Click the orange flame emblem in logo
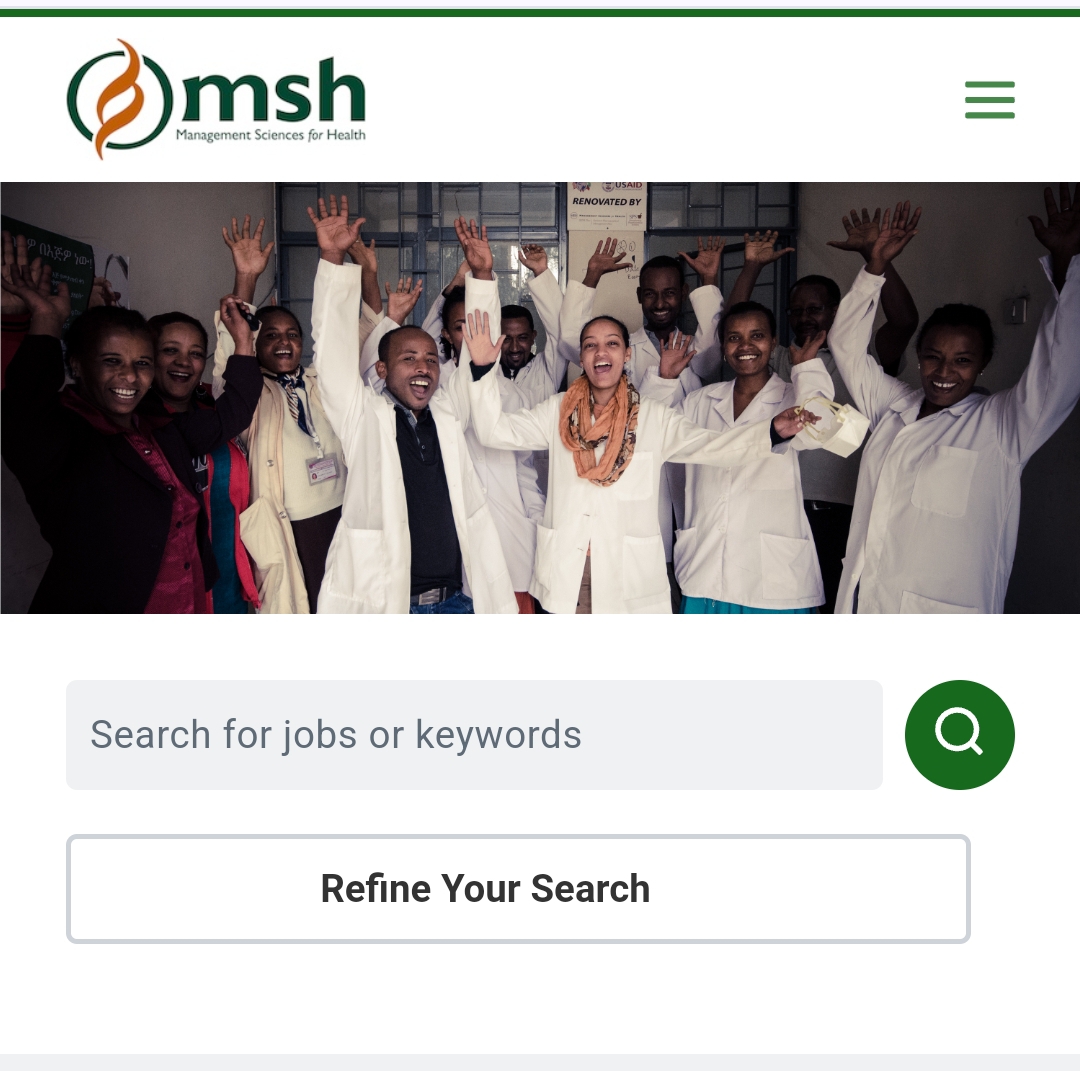 tap(120, 98)
